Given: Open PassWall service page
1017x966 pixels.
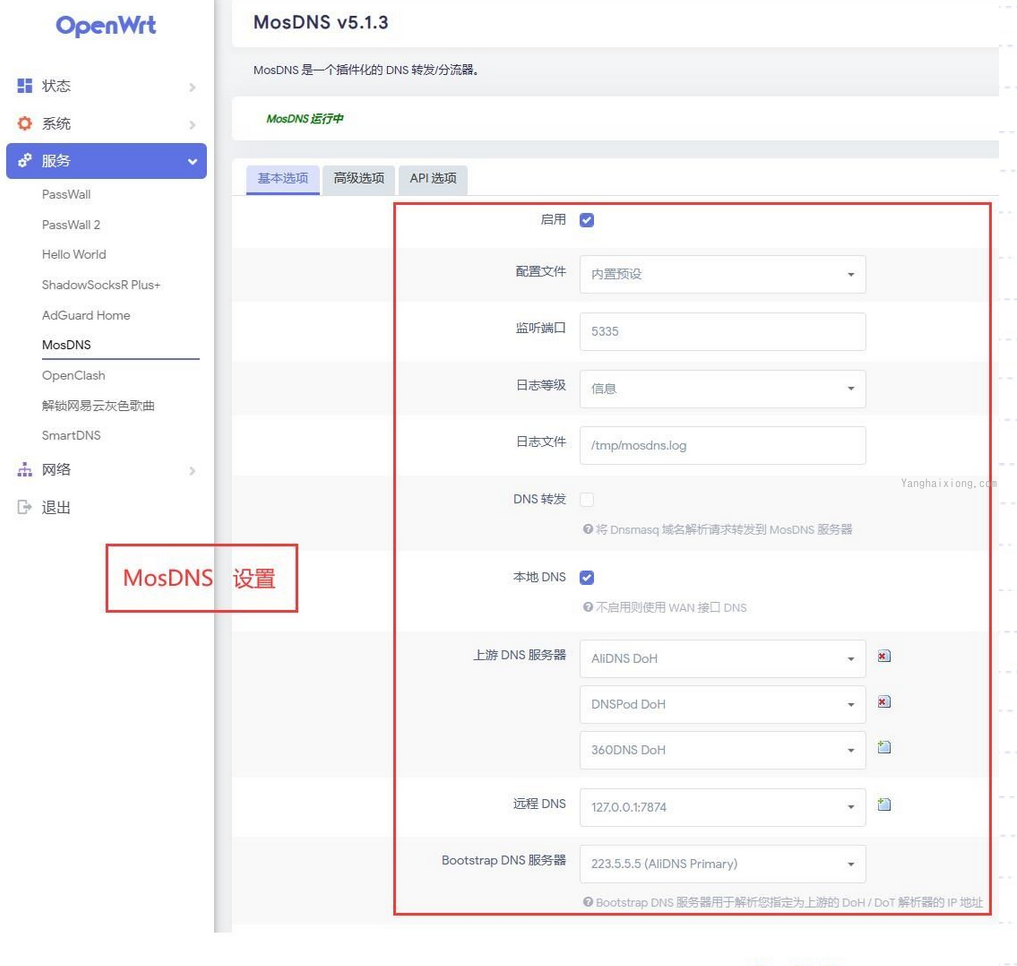Looking at the screenshot, I should point(66,195).
